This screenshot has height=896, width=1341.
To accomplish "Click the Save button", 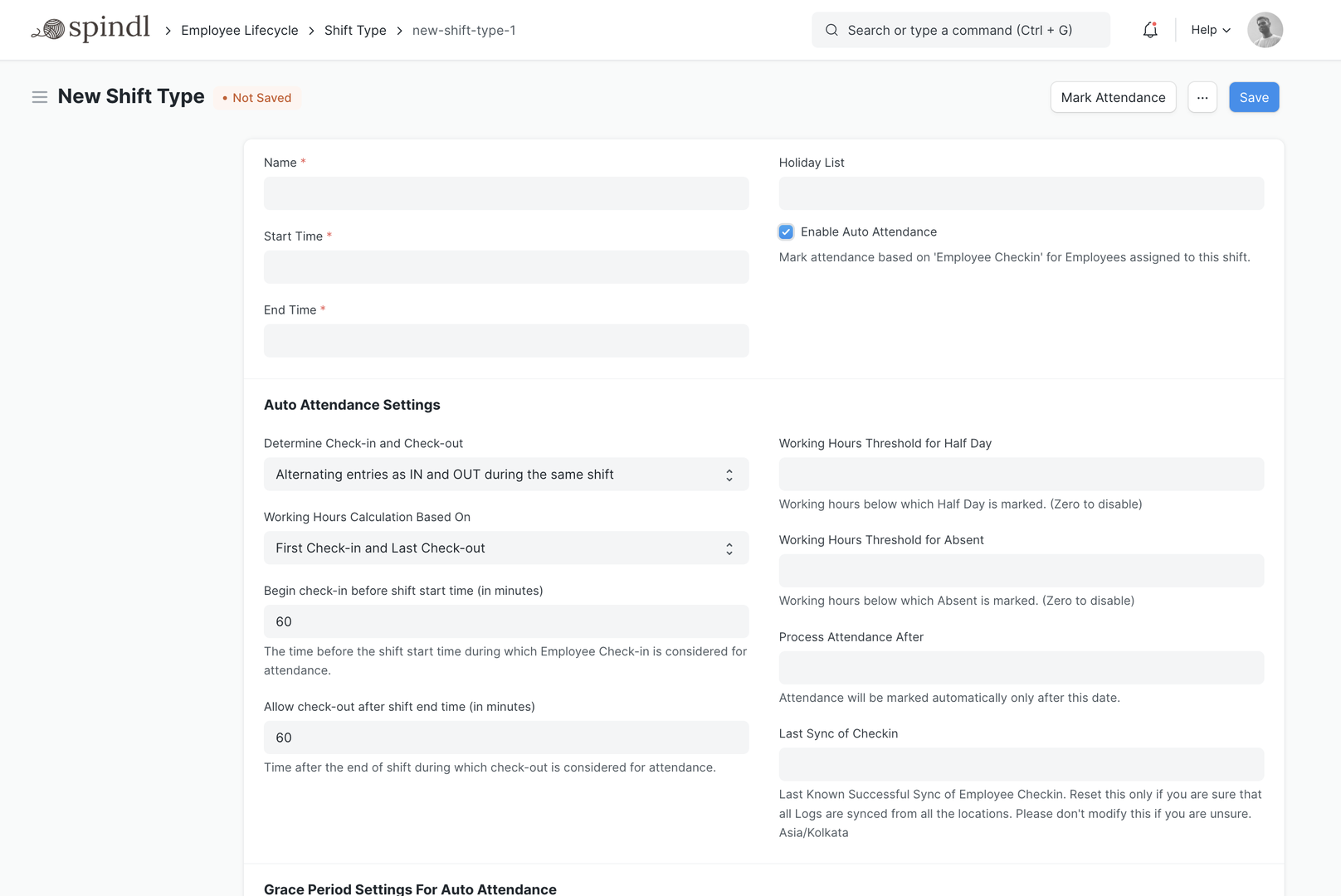I will pyautogui.click(x=1253, y=97).
